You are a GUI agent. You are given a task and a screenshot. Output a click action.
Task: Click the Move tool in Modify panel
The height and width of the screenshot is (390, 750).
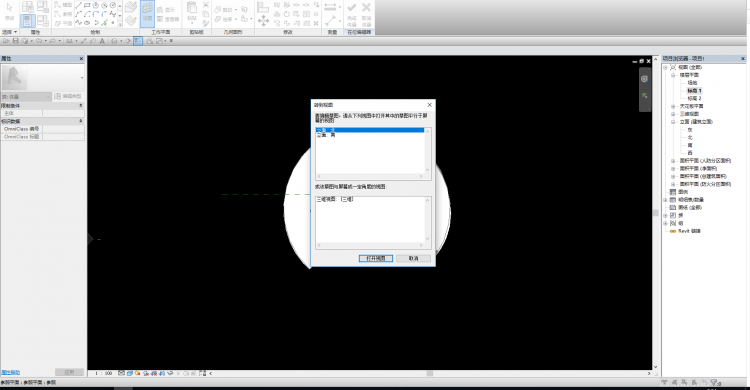click(x=263, y=21)
